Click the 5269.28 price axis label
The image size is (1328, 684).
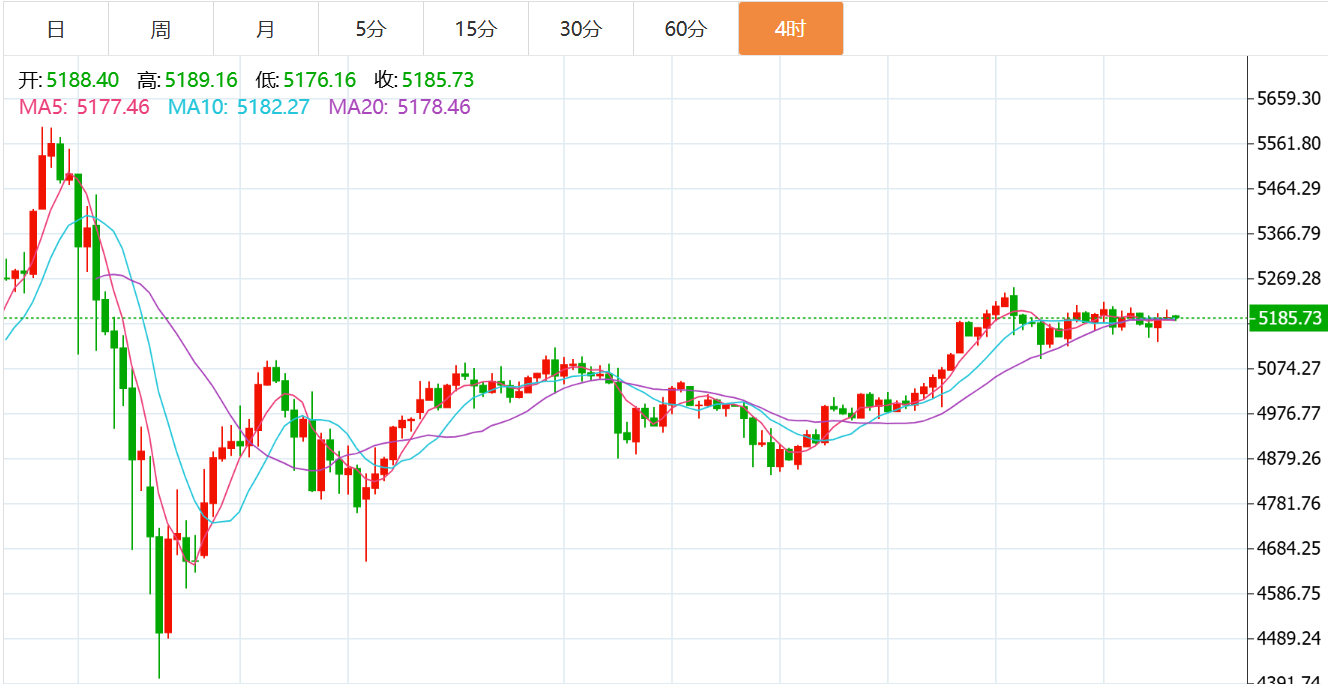click(1289, 278)
